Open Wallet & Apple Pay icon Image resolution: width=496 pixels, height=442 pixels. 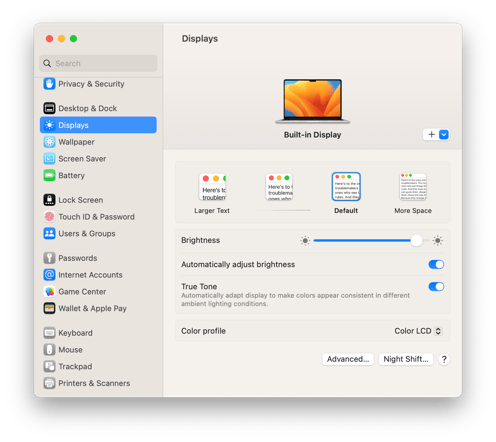49,308
